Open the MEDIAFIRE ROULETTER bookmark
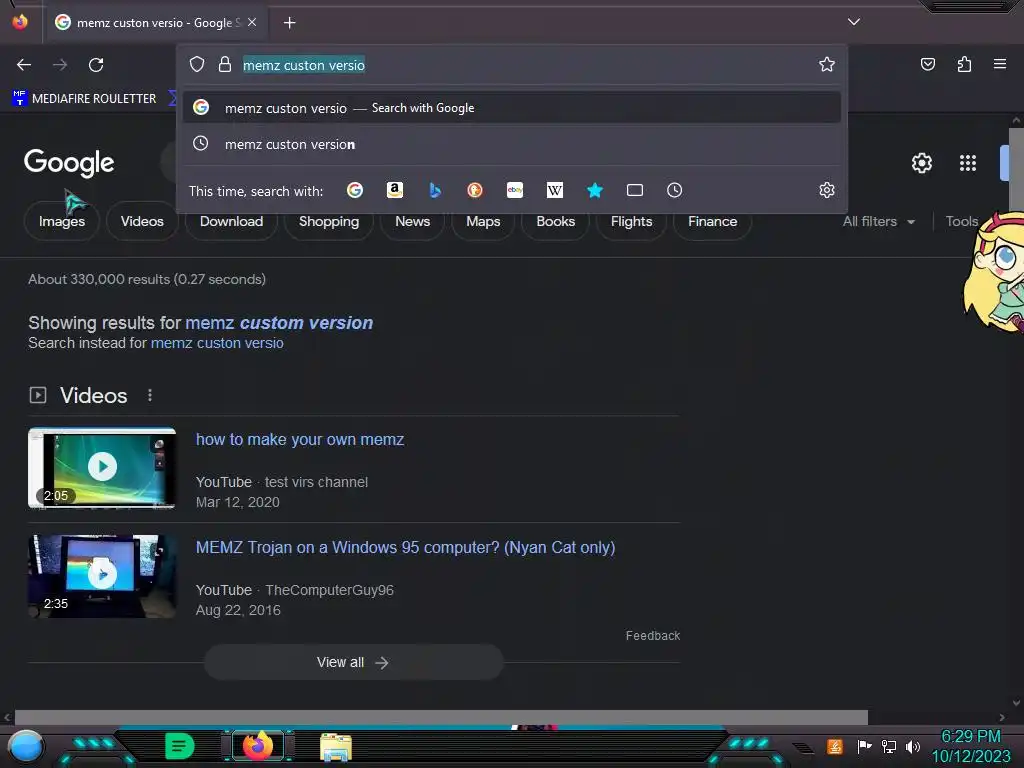 (85, 99)
